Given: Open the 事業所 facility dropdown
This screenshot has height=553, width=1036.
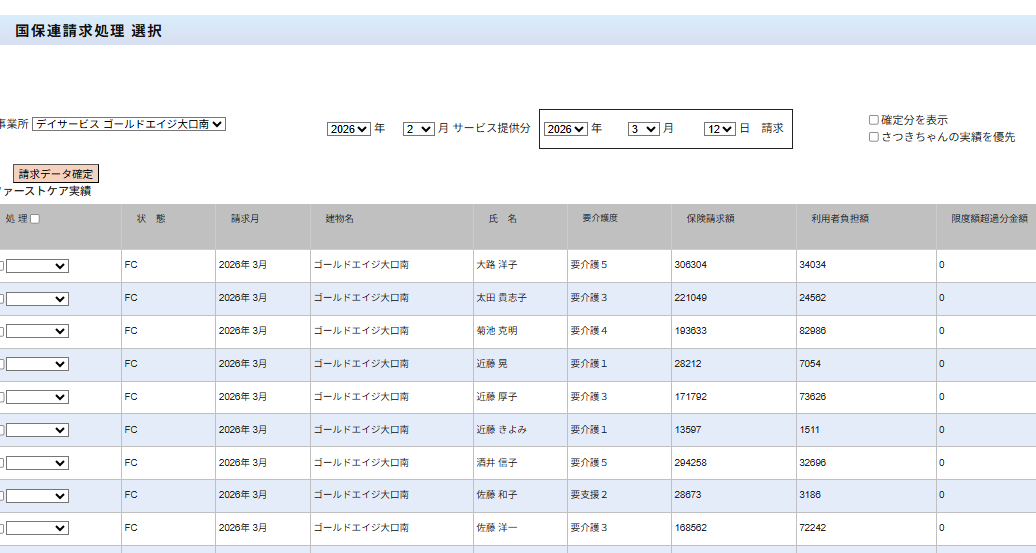Looking at the screenshot, I should click(129, 124).
